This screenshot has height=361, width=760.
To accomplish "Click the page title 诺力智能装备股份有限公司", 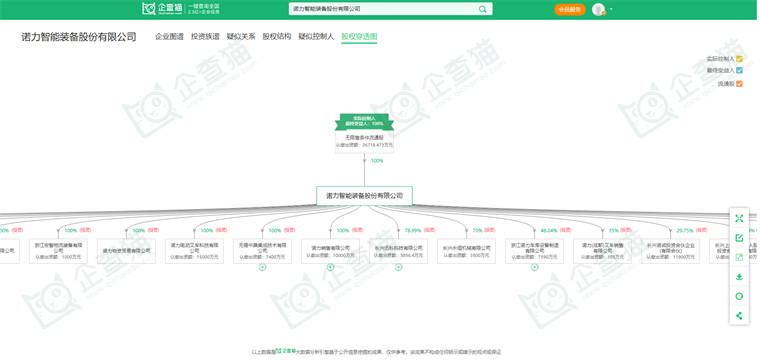I will [x=79, y=37].
